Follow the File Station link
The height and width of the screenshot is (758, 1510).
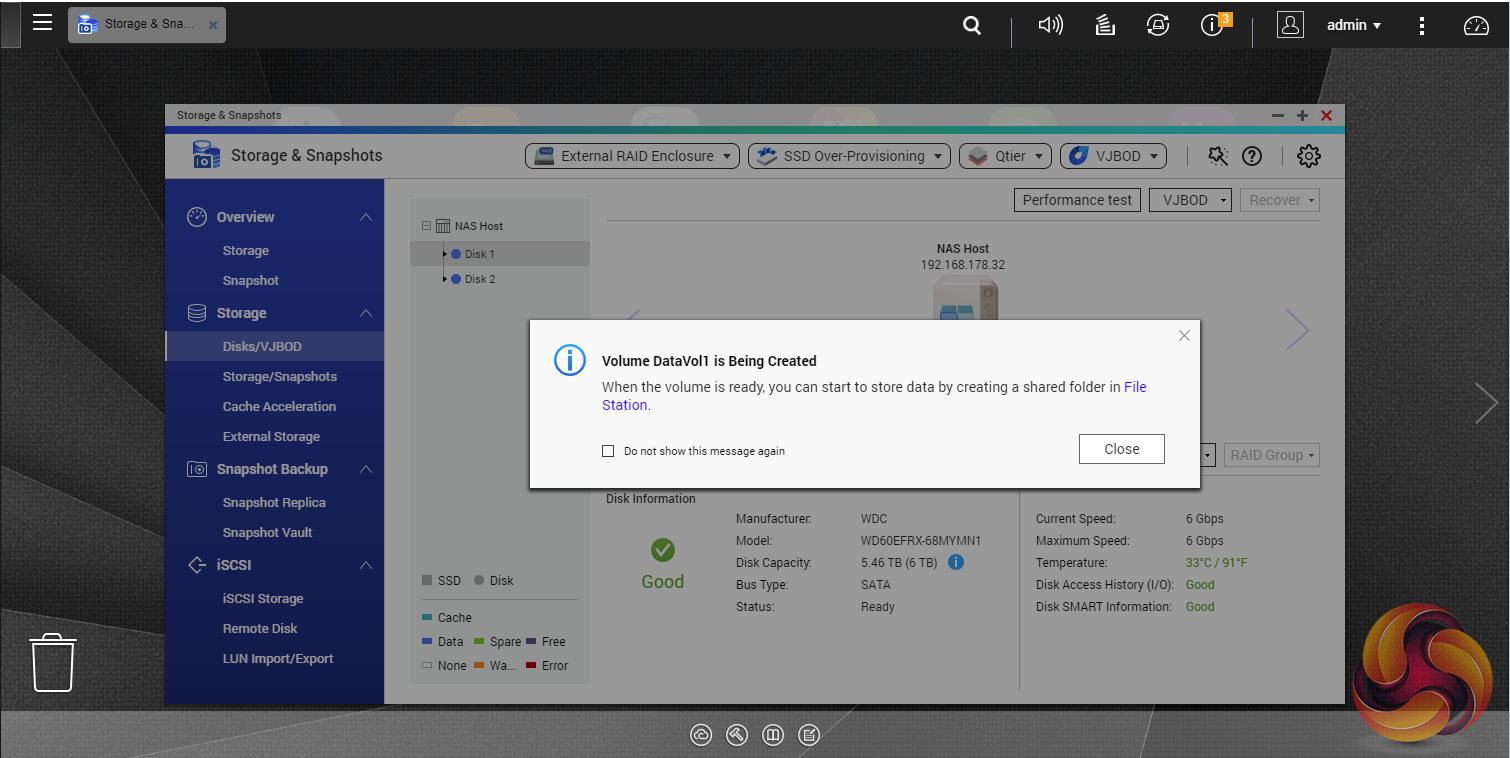[x=1134, y=387]
